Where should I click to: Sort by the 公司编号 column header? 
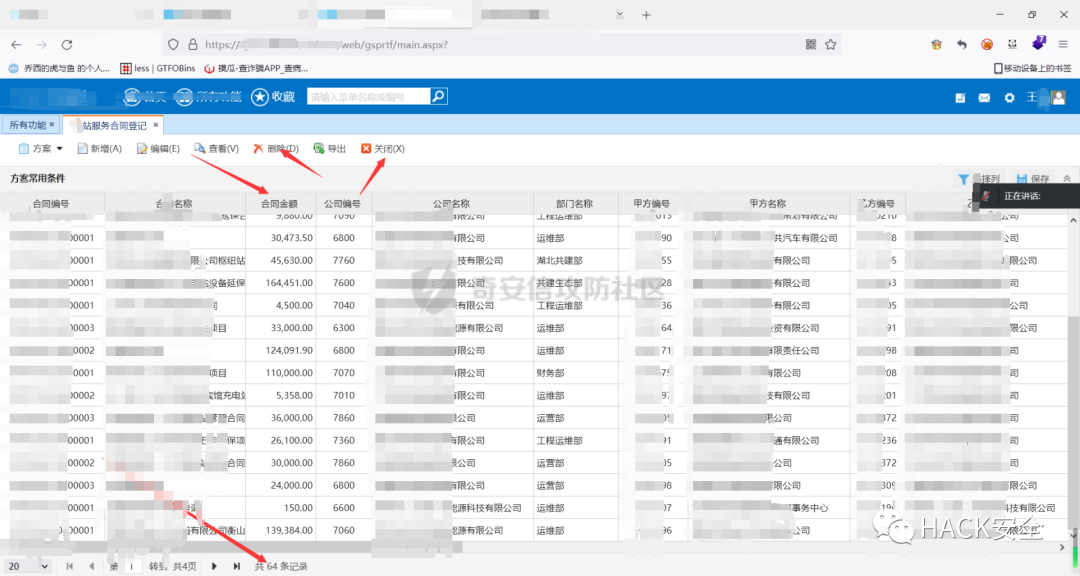[x=342, y=204]
